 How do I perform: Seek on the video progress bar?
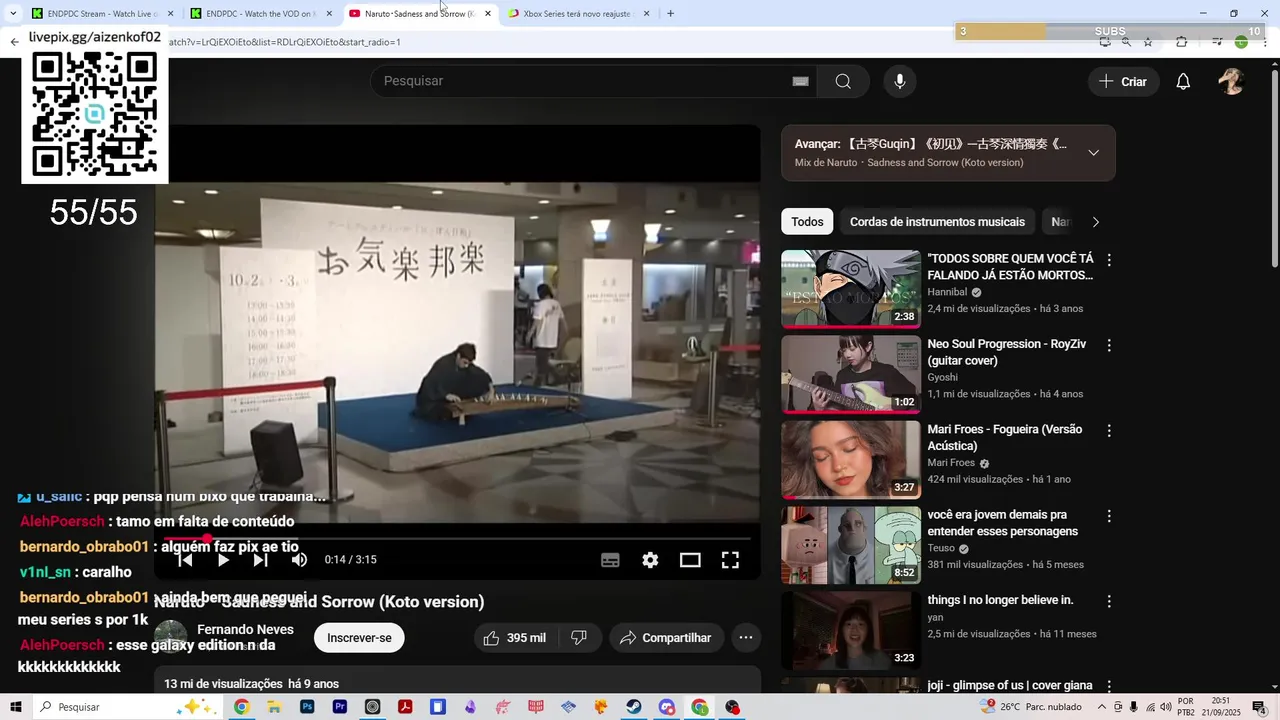pos(457,539)
